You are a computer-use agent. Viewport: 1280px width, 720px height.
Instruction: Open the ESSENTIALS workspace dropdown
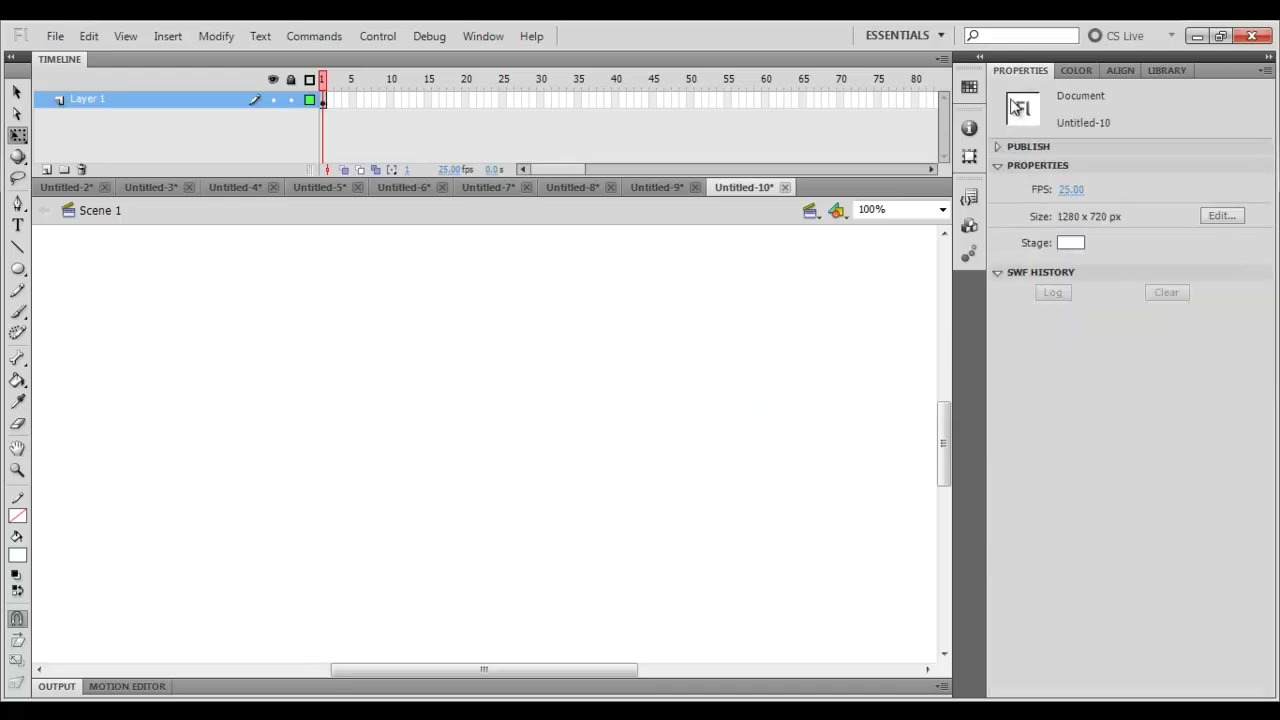pos(905,35)
